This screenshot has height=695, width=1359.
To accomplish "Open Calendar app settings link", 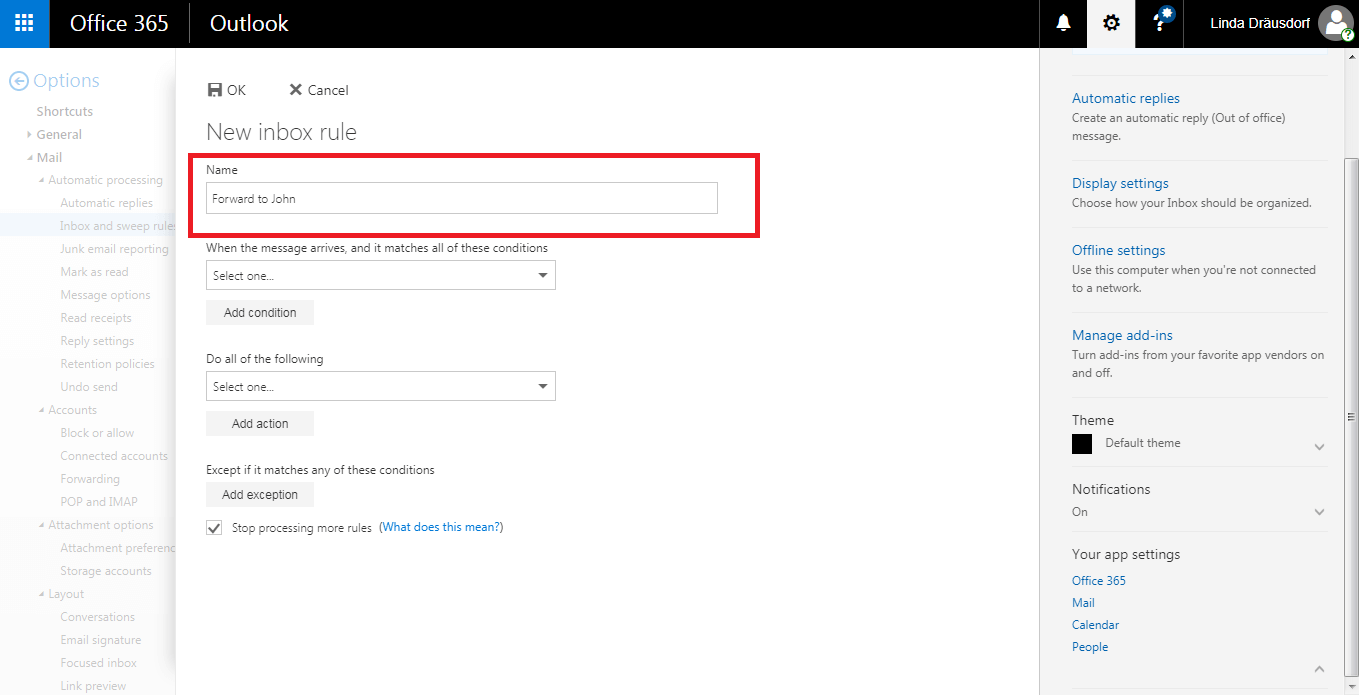I will pyautogui.click(x=1095, y=625).
